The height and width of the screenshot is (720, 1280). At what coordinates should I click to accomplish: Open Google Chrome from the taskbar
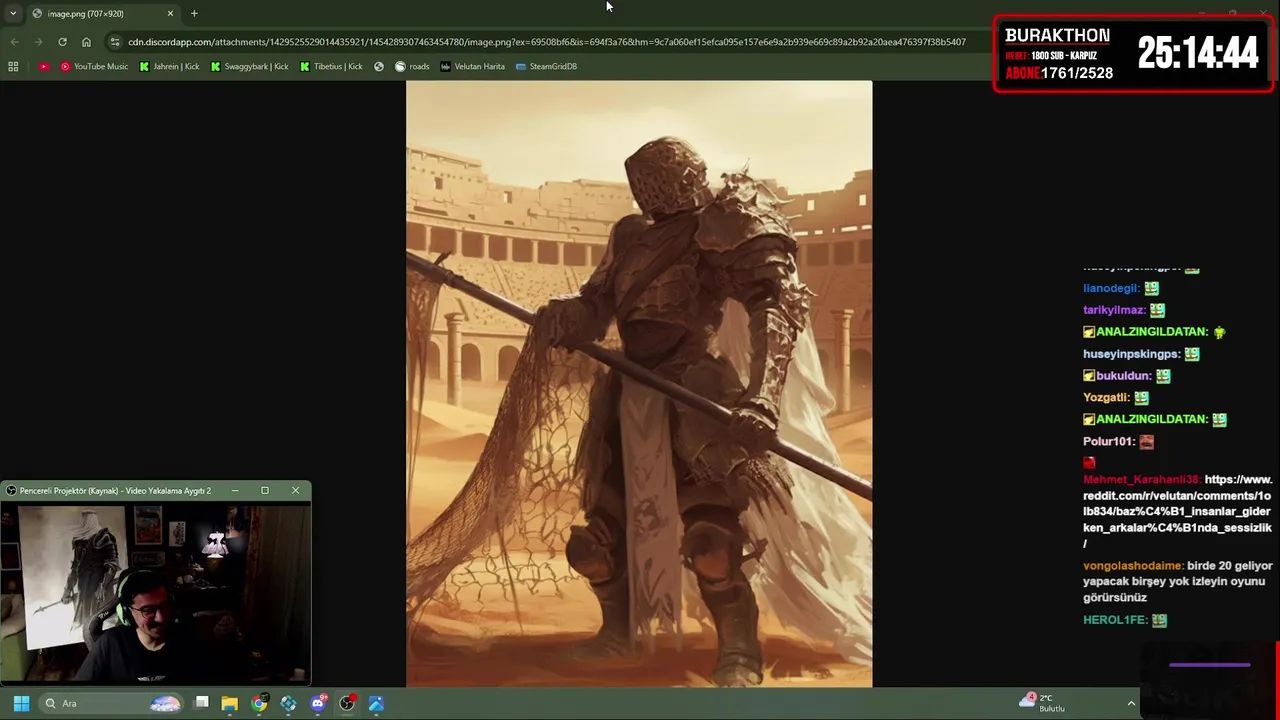(x=259, y=703)
